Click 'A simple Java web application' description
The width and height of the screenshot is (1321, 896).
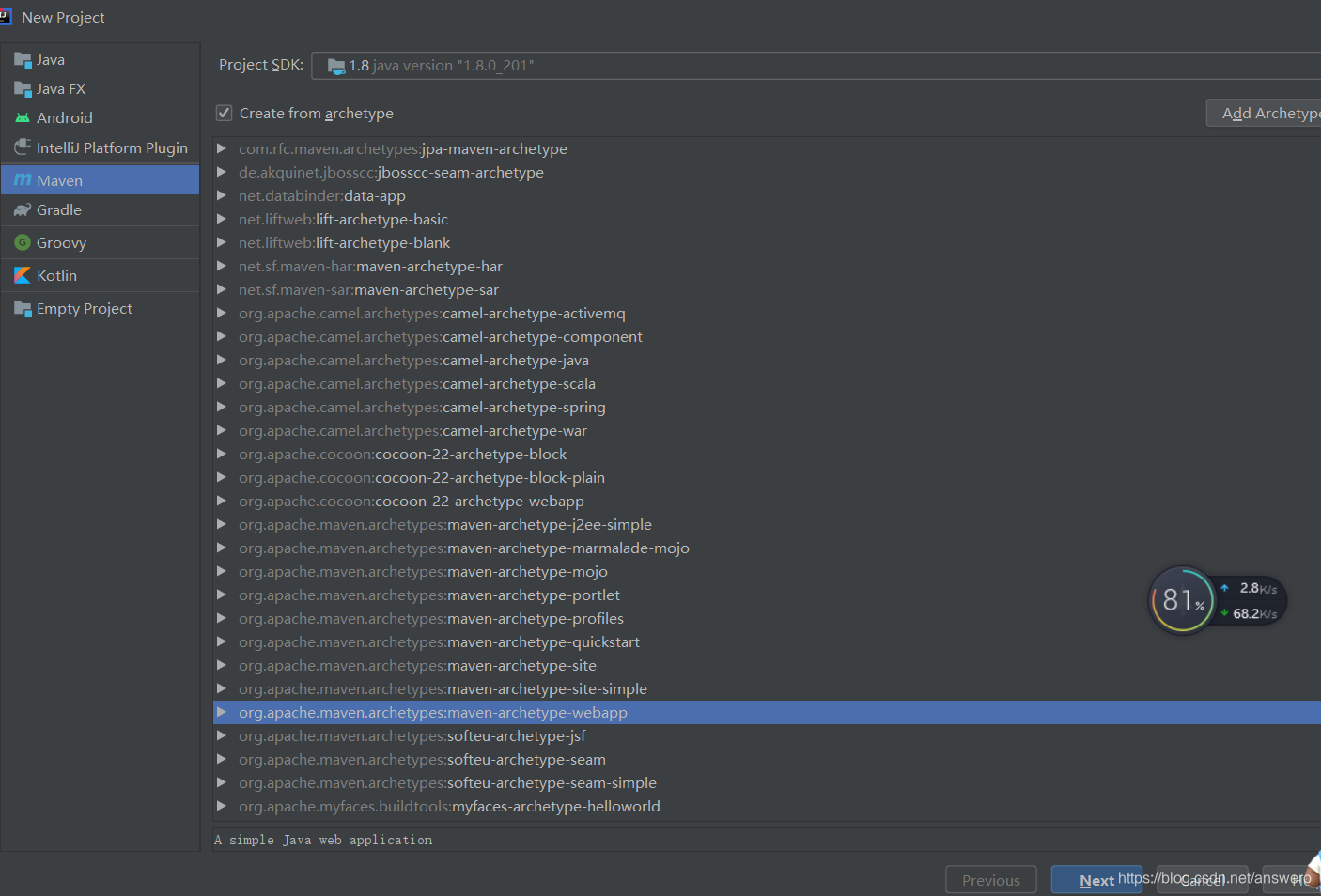tap(323, 840)
